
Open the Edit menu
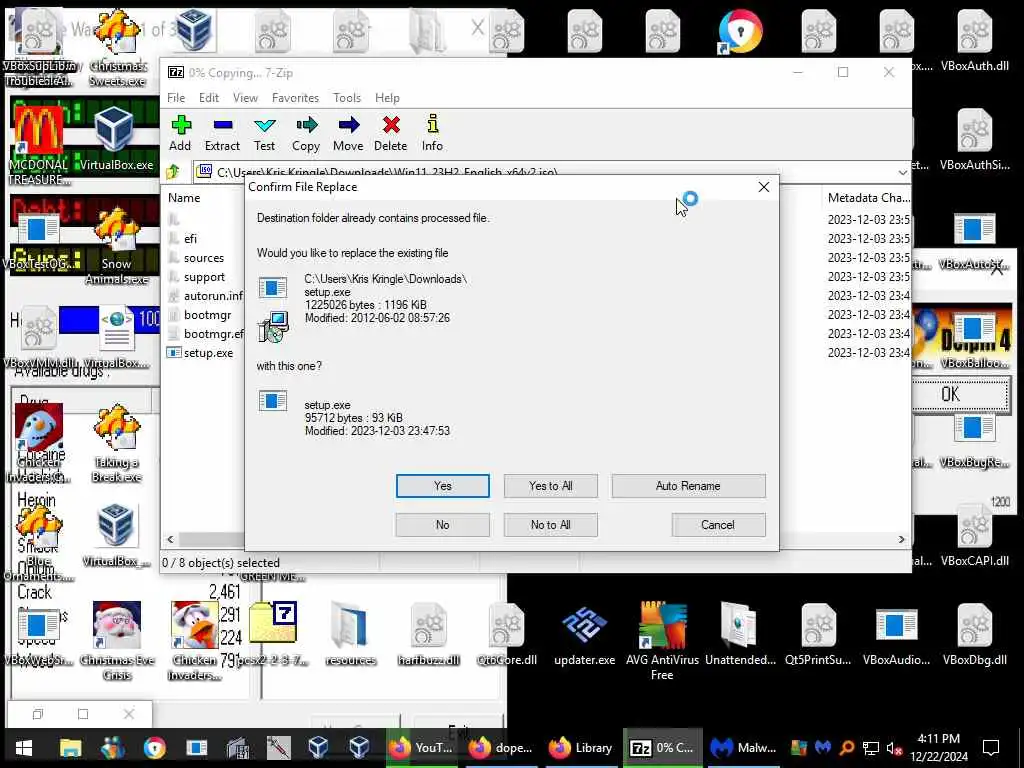(x=209, y=98)
